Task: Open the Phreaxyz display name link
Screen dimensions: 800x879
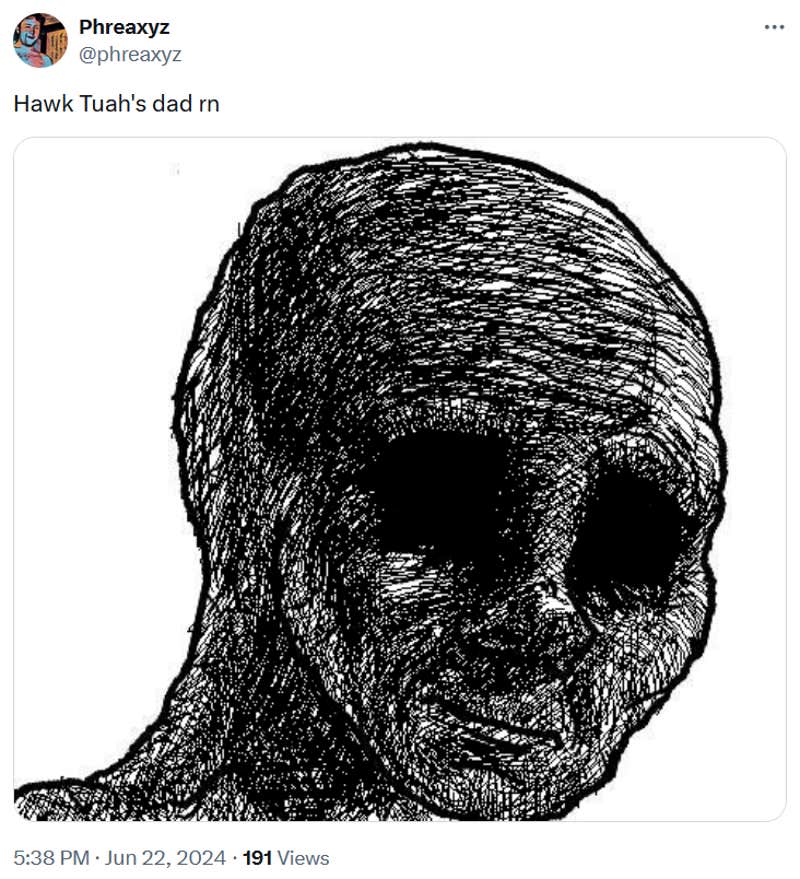Action: (124, 26)
